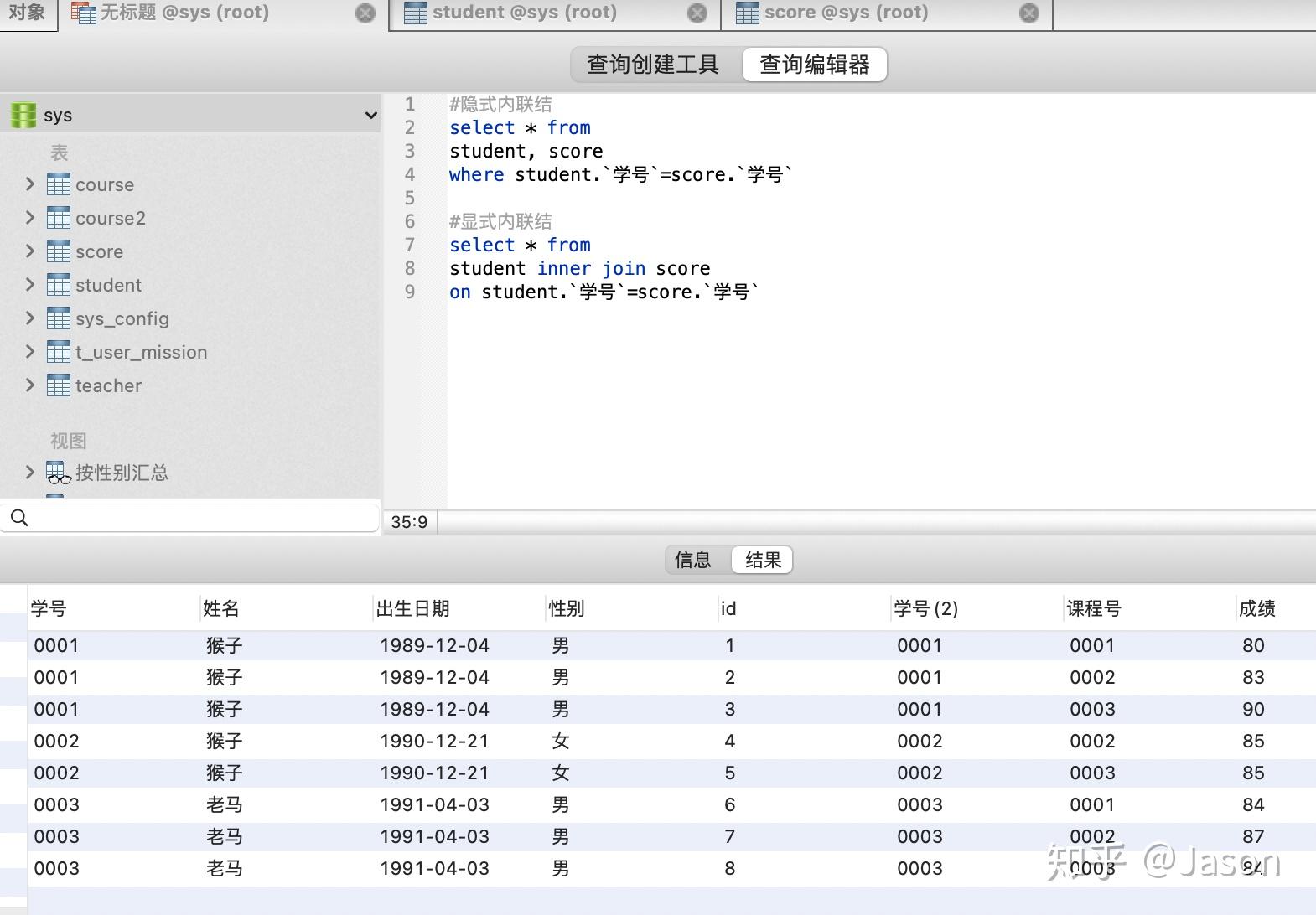1316x915 pixels.
Task: Click the 'inner join' keyword on line 8
Action: 592,268
